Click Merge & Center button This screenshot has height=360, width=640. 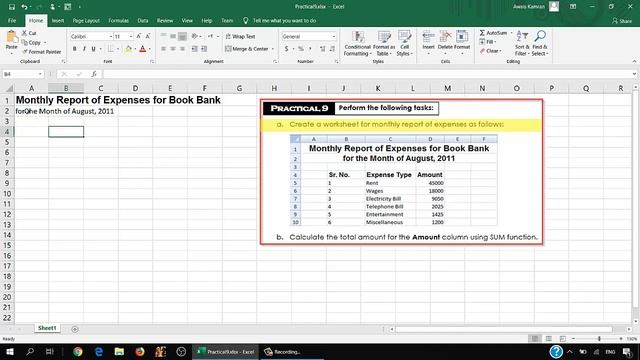click(x=247, y=49)
